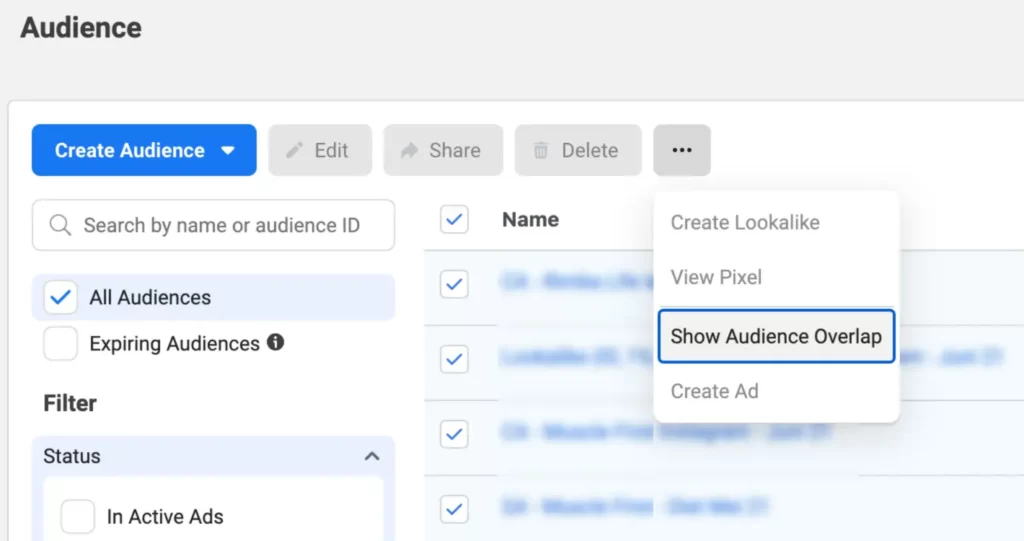
Task: Toggle the three-dot more options button
Action: coord(682,150)
